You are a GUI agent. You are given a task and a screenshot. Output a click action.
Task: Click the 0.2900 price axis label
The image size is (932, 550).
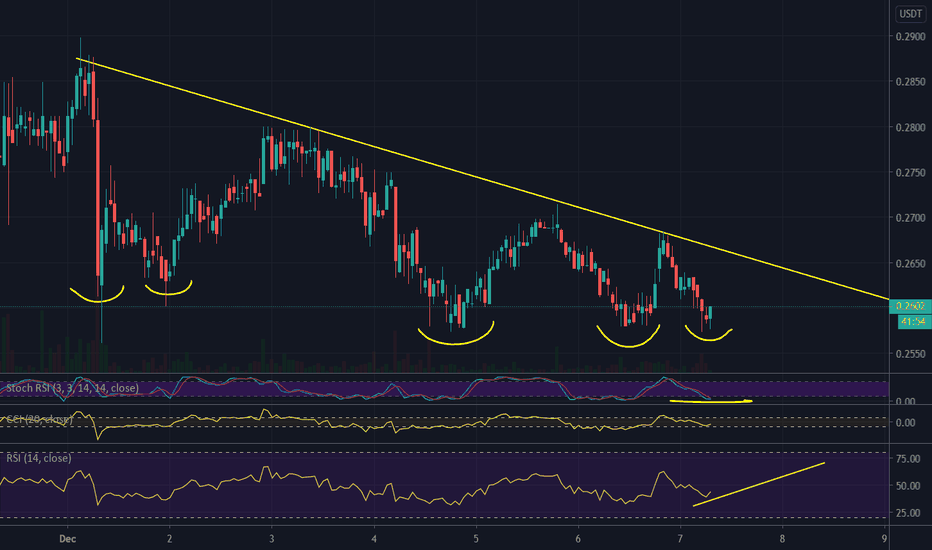coord(910,37)
